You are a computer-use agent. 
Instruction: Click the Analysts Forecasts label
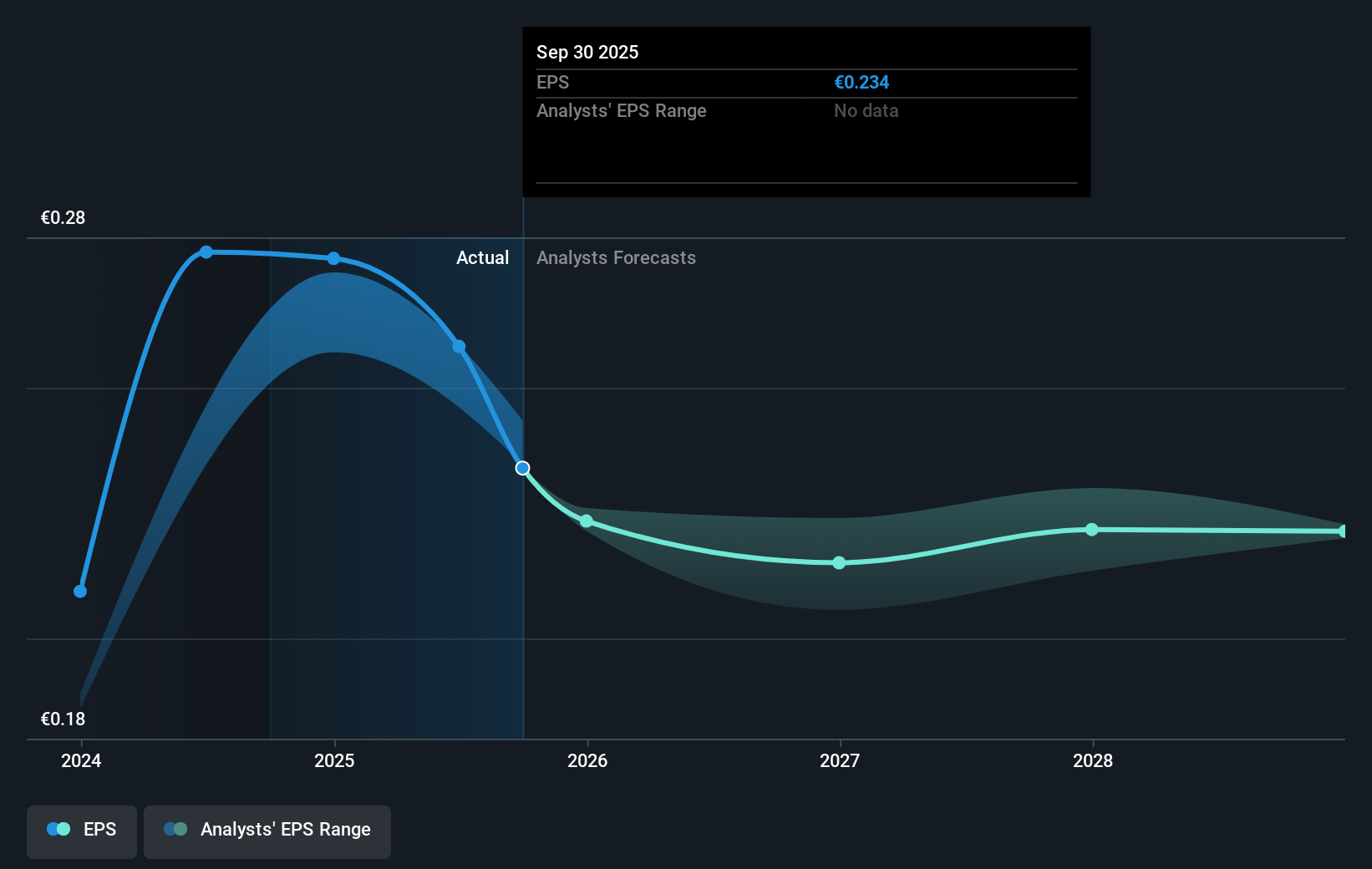tap(616, 258)
